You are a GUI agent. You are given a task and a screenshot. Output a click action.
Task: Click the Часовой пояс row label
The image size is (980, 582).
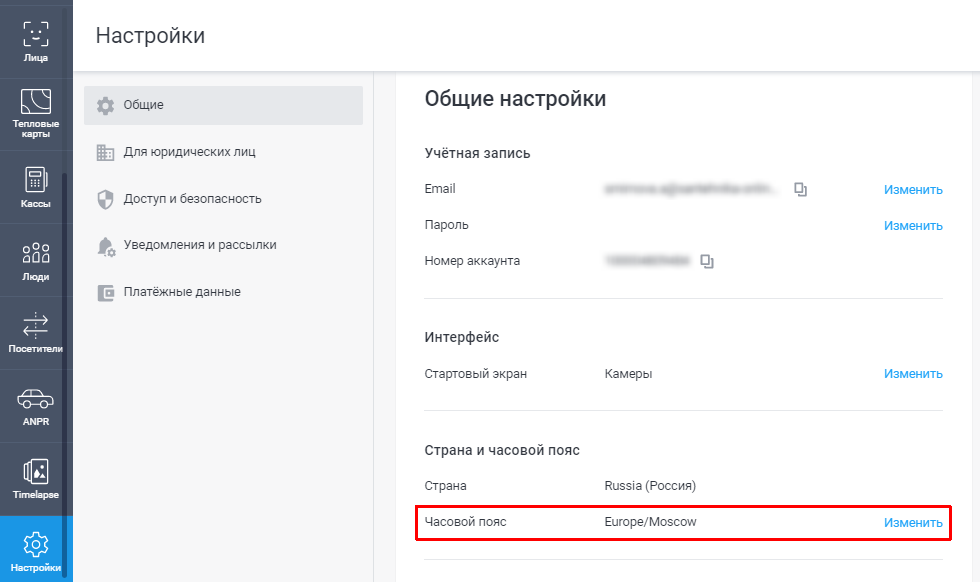(465, 522)
